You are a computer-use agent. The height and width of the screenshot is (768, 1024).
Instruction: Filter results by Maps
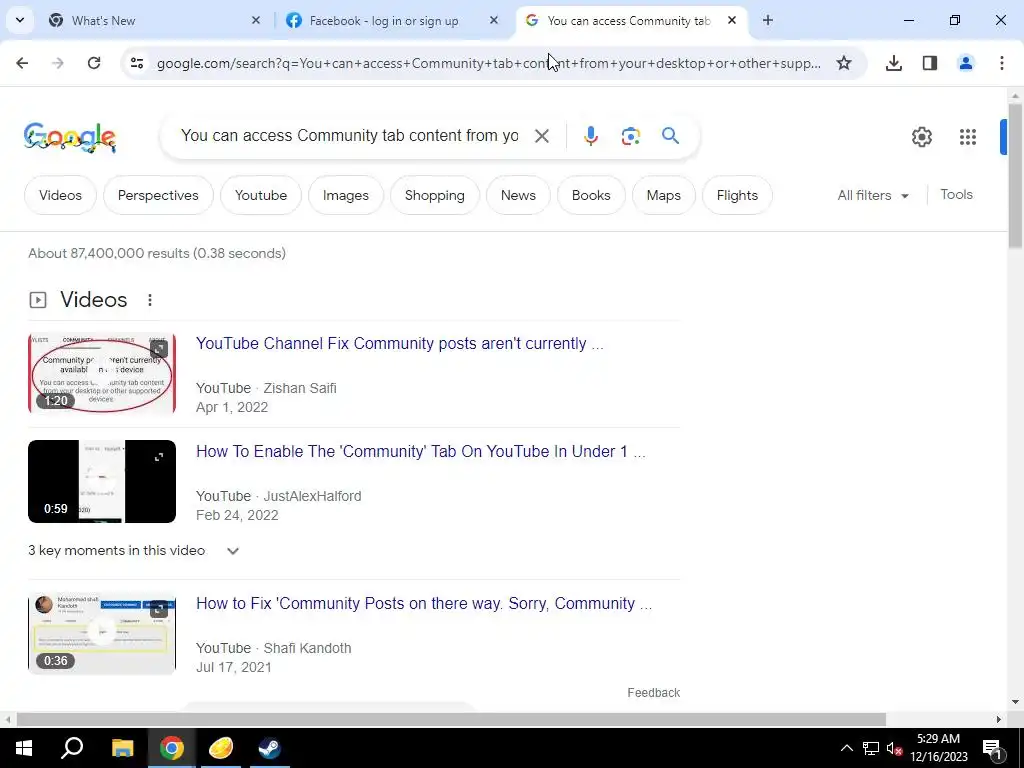click(664, 195)
